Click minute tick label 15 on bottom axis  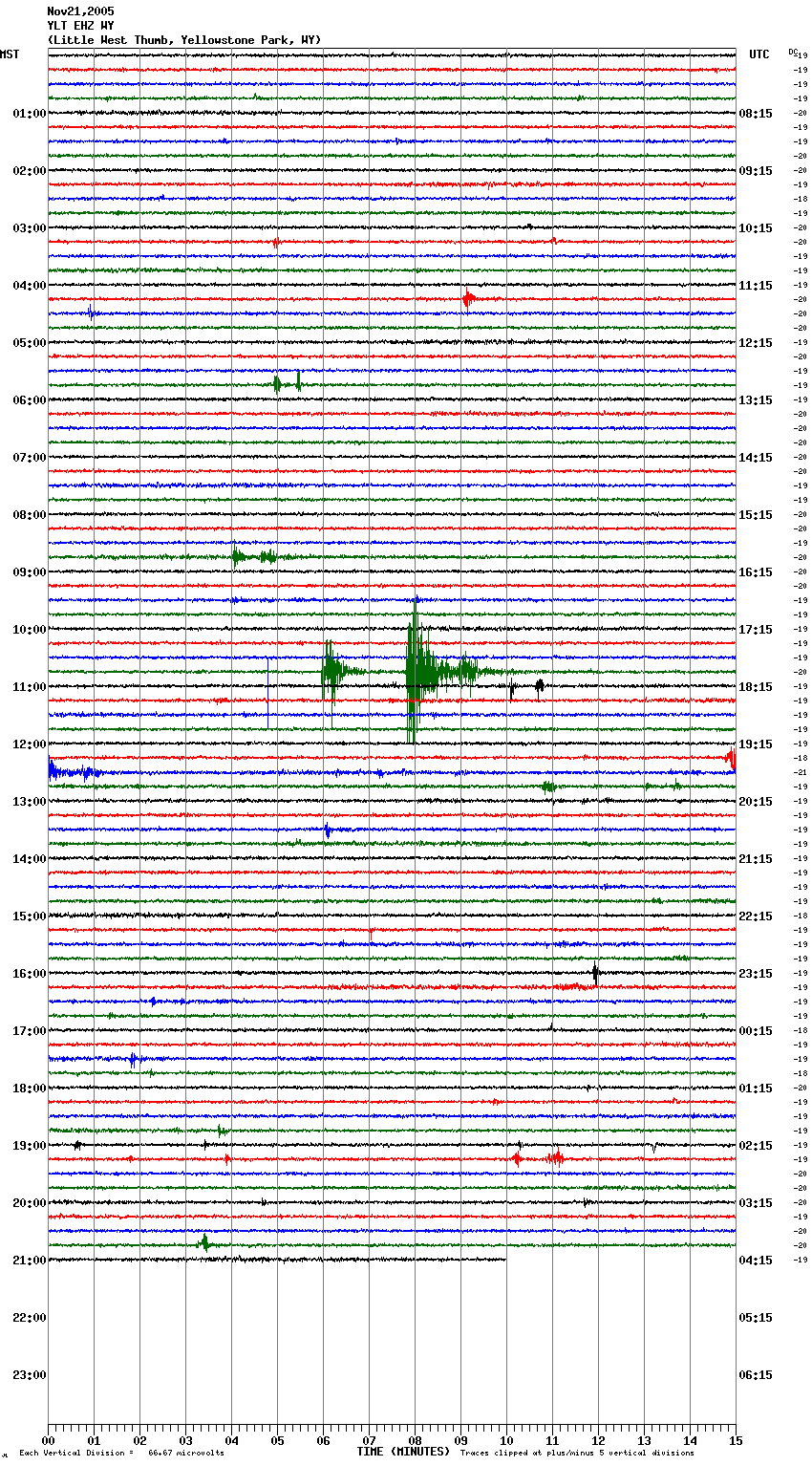[x=736, y=1440]
